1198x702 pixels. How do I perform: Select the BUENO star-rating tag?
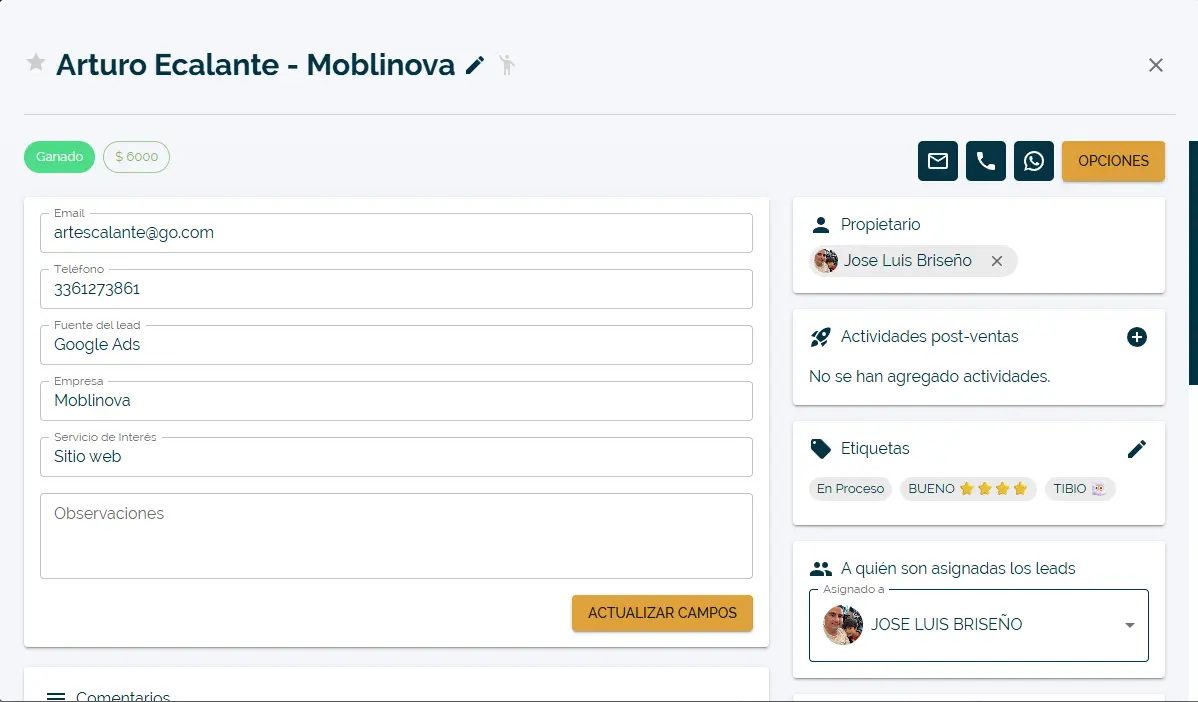(968, 489)
